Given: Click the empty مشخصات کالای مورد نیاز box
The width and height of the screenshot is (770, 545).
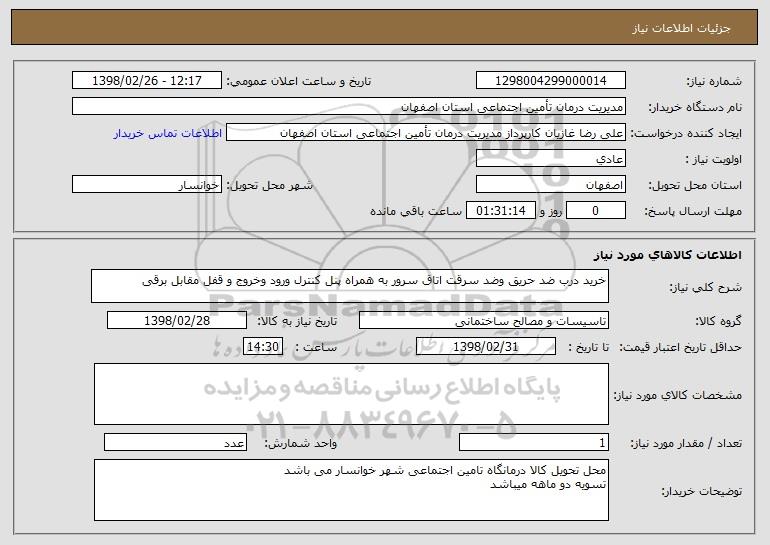Looking at the screenshot, I should [351, 394].
